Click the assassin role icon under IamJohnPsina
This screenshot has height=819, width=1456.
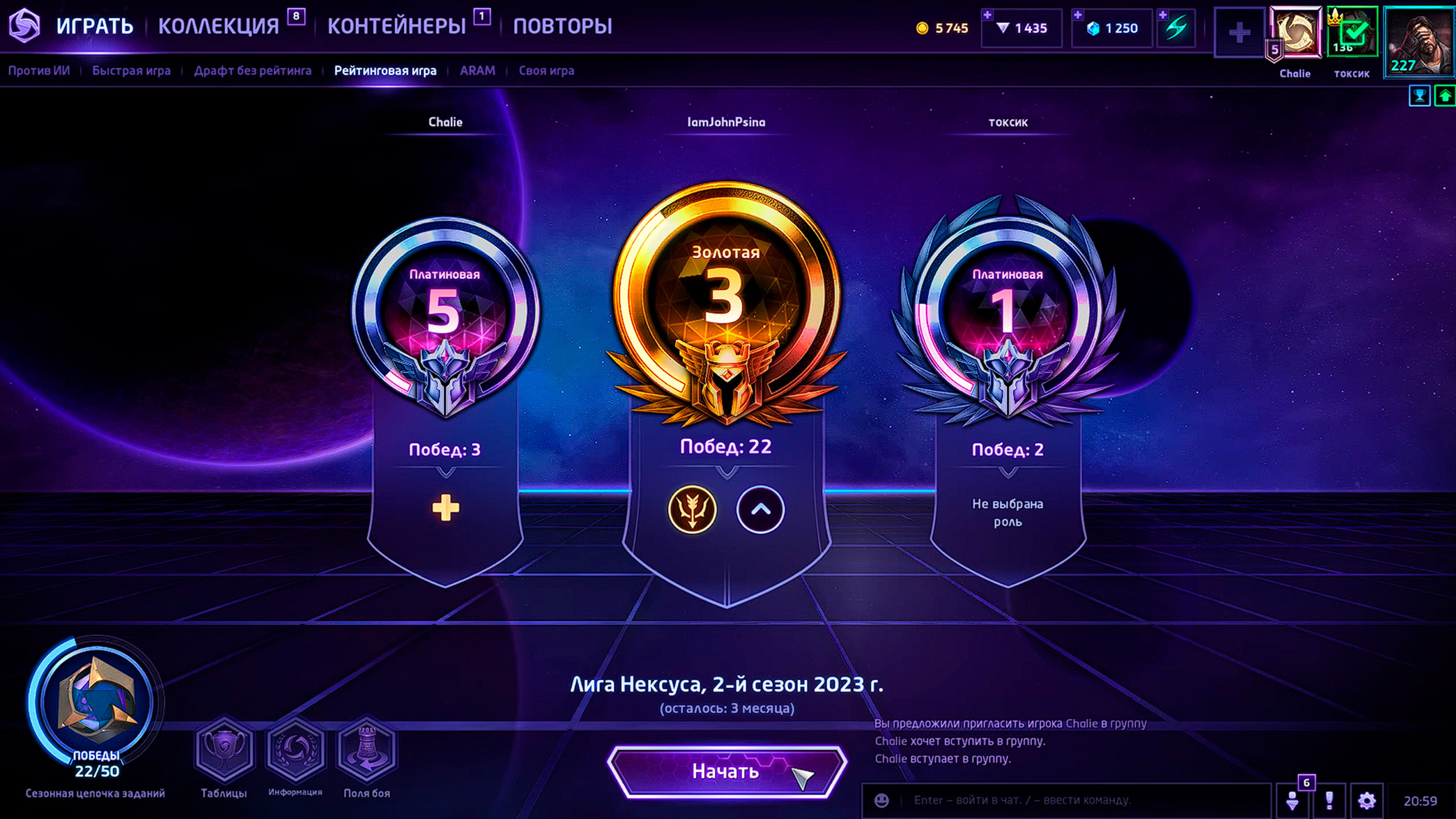(x=692, y=509)
